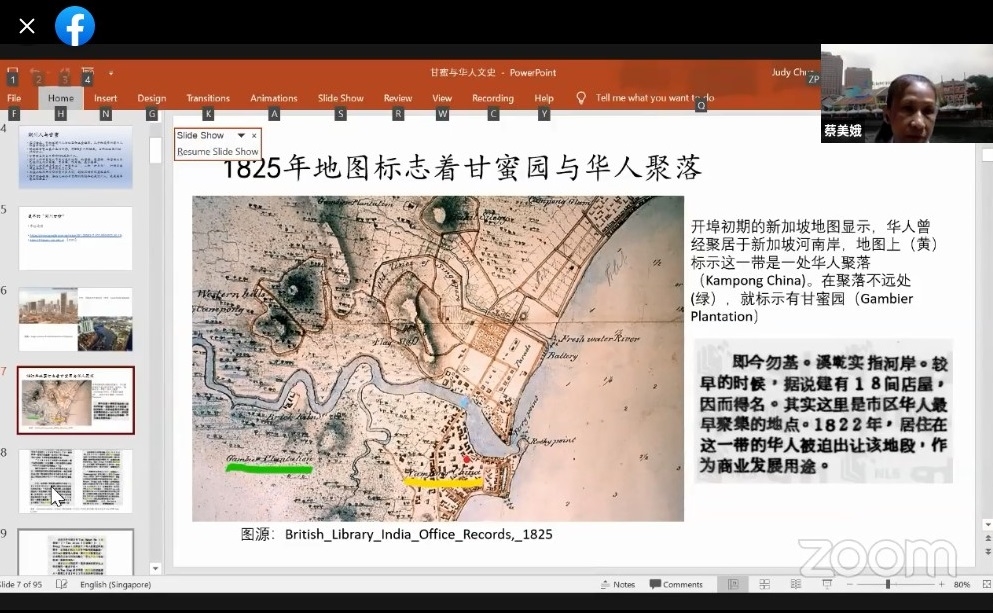
Task: Click zoom in plus button
Action: coord(942,585)
